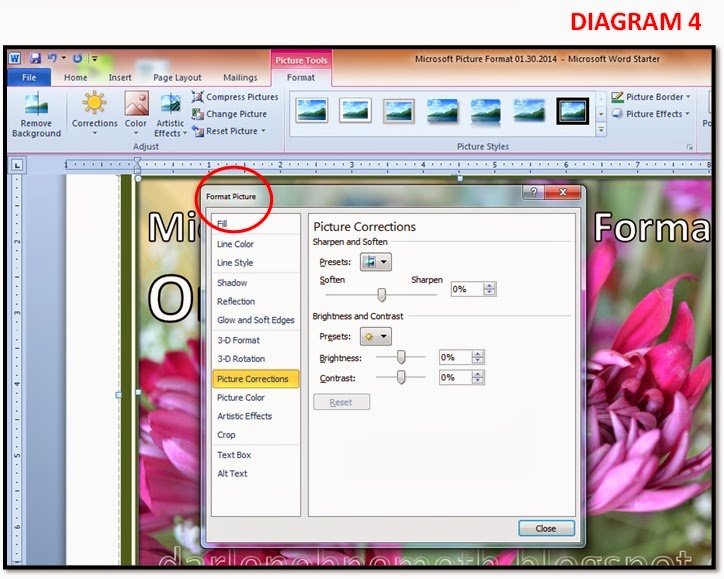Open the Picture Styles dialog launcher
This screenshot has width=724, height=579.
coord(689,147)
